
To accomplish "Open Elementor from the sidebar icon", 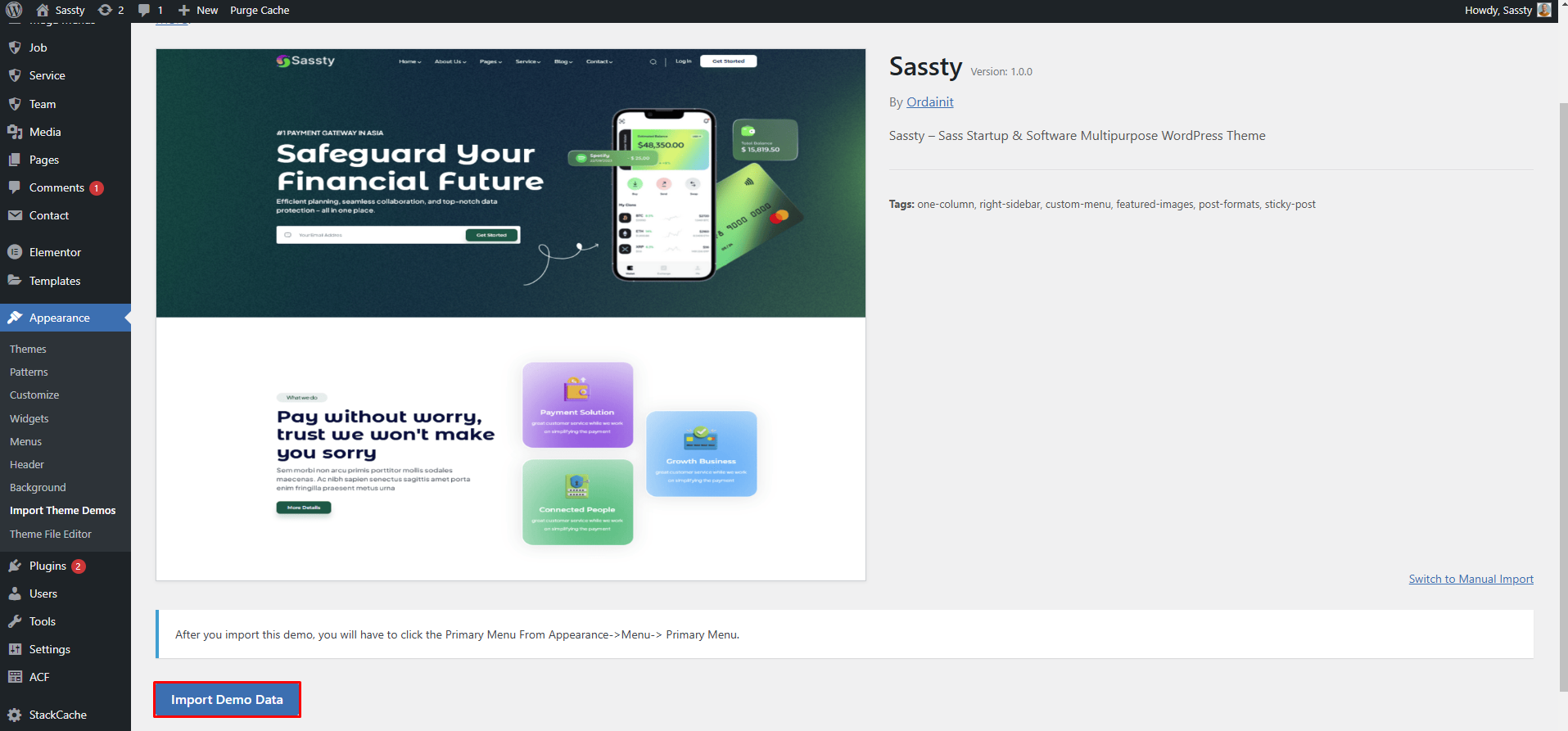I will pyautogui.click(x=15, y=252).
